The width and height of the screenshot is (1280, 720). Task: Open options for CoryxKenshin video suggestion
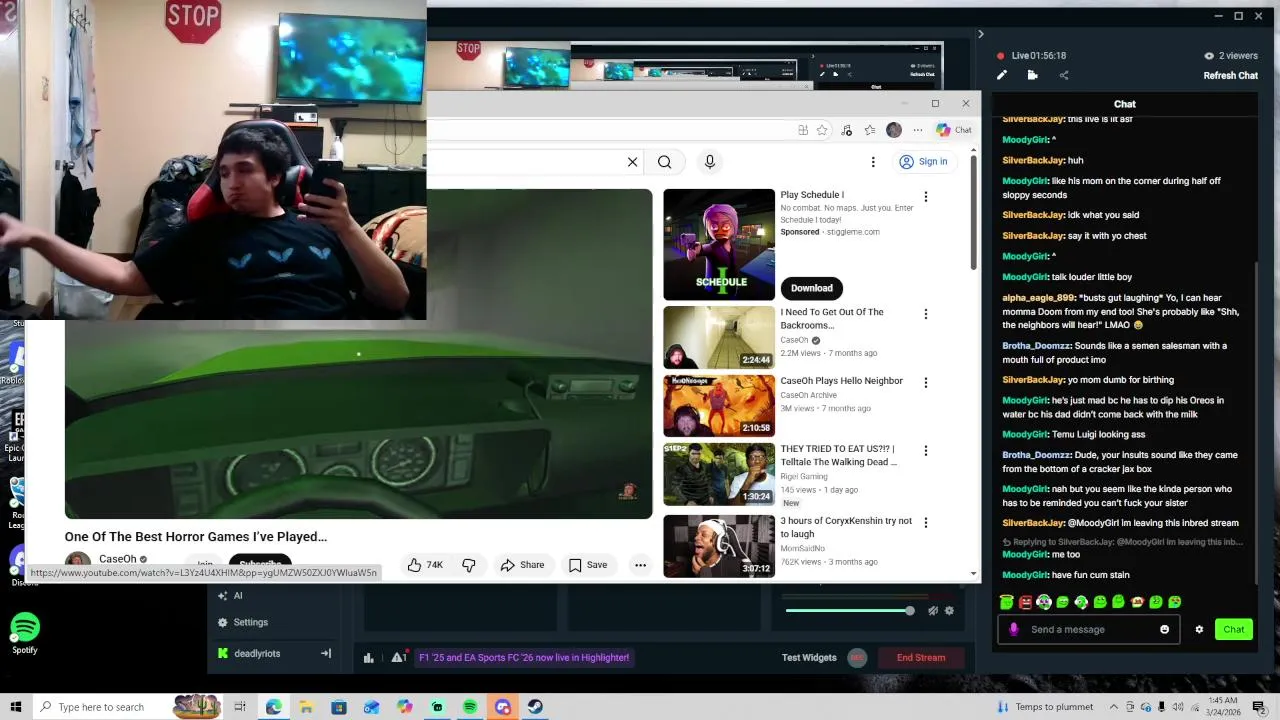[926, 523]
